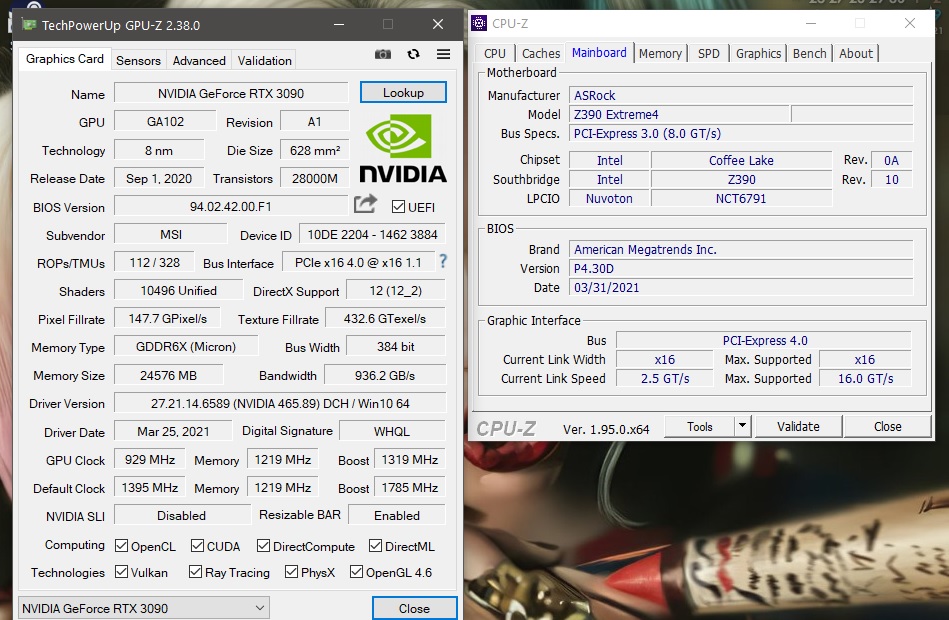Open the GPU selection dropdown in GPU-Z

143,608
